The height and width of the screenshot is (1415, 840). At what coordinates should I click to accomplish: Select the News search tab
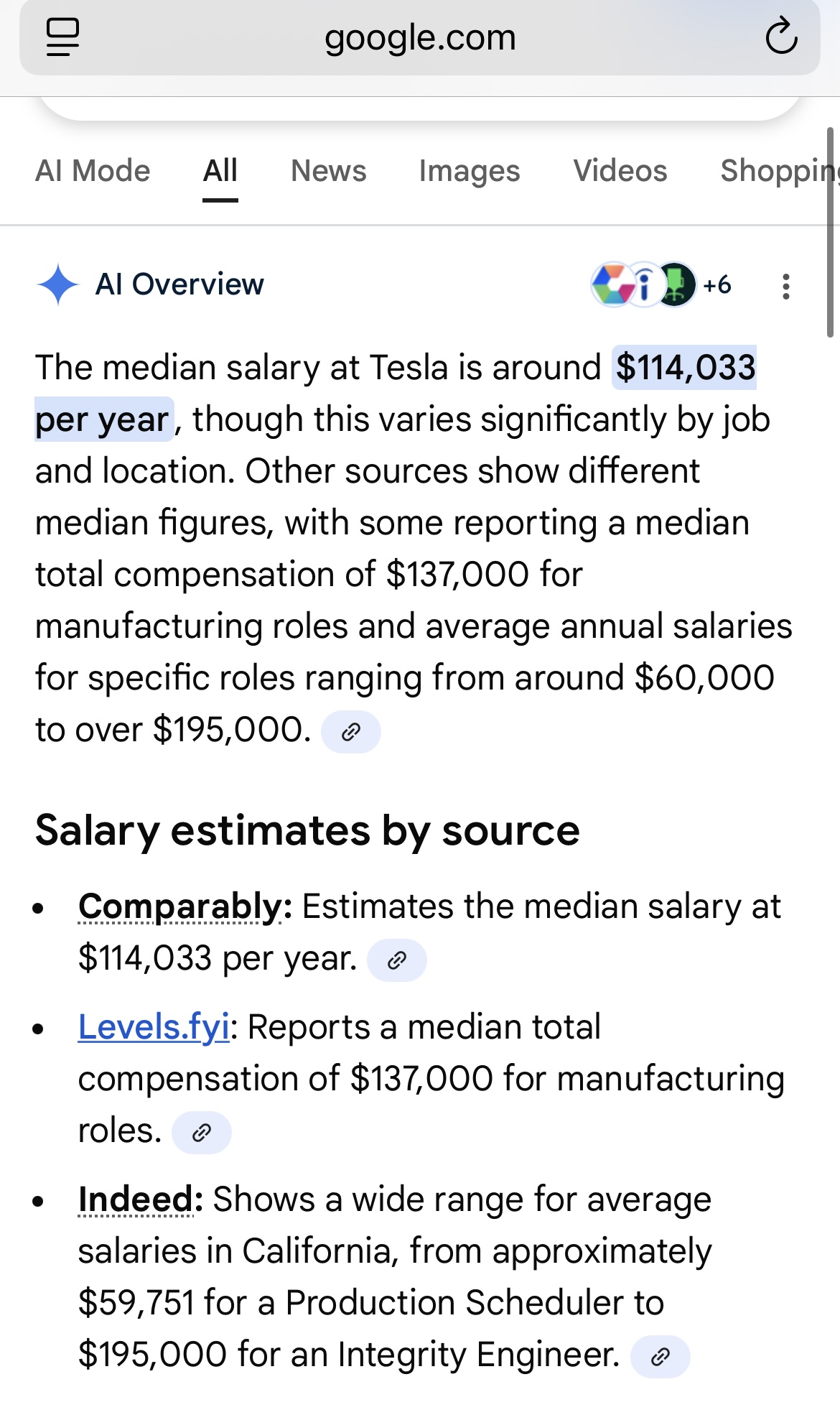coord(329,171)
